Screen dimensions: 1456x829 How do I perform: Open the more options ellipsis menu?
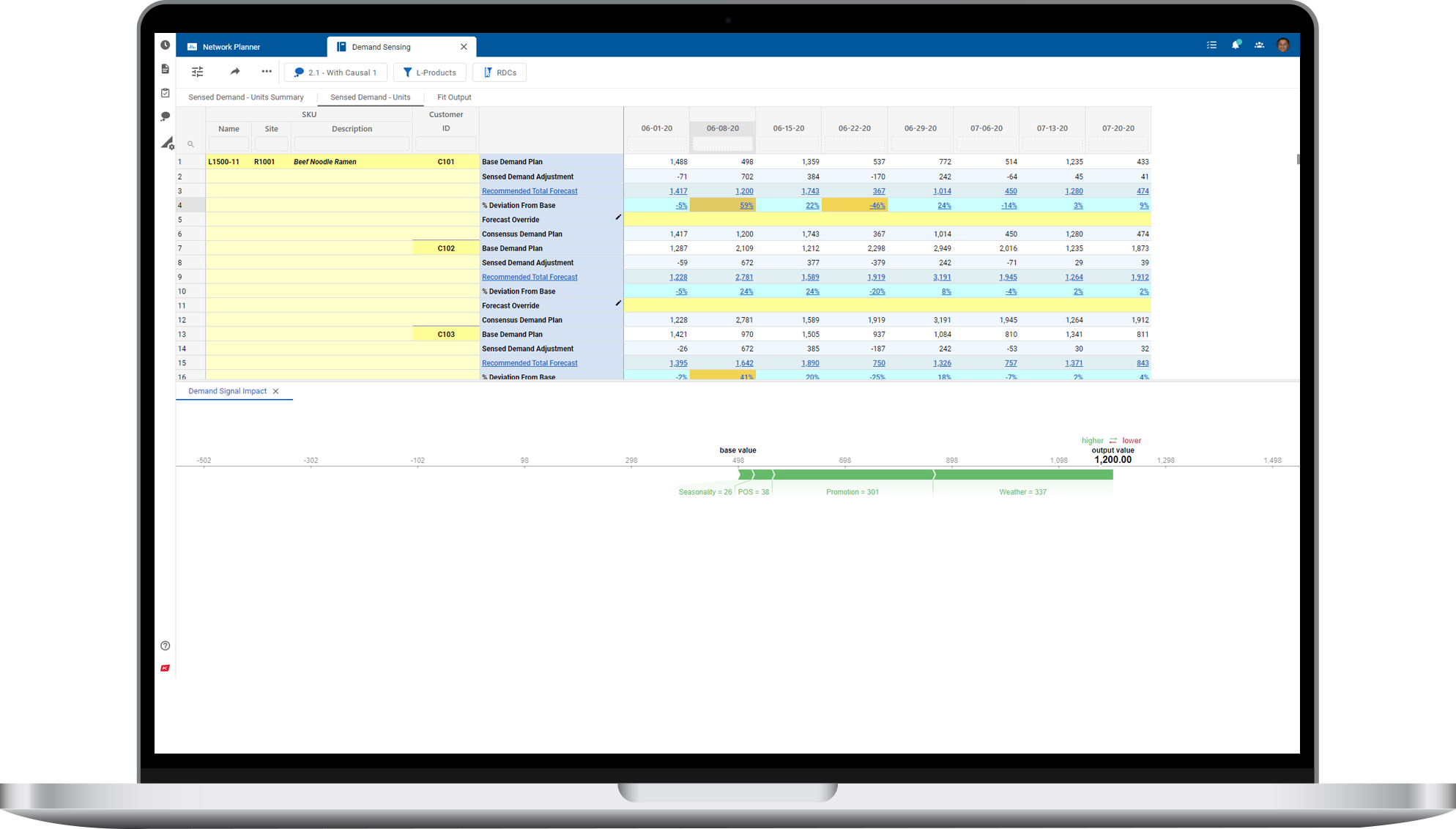pos(267,72)
